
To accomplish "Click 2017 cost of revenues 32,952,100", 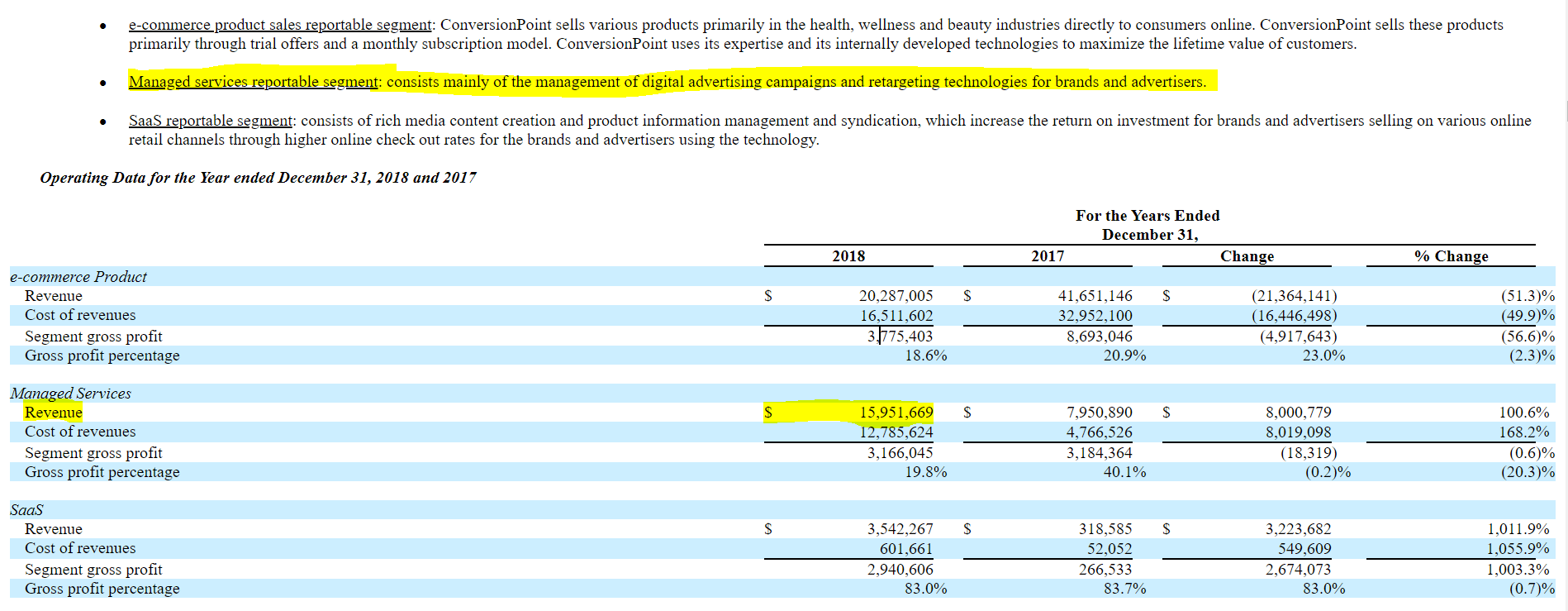I will (x=1095, y=316).
